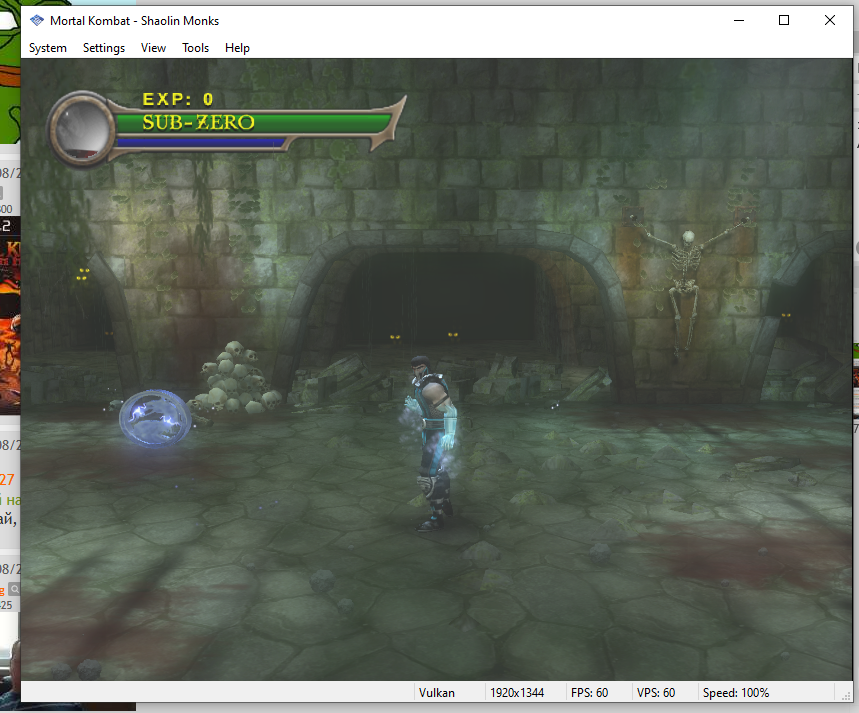Click the Mortal Kombat - Shaolin Monks title

(x=134, y=21)
